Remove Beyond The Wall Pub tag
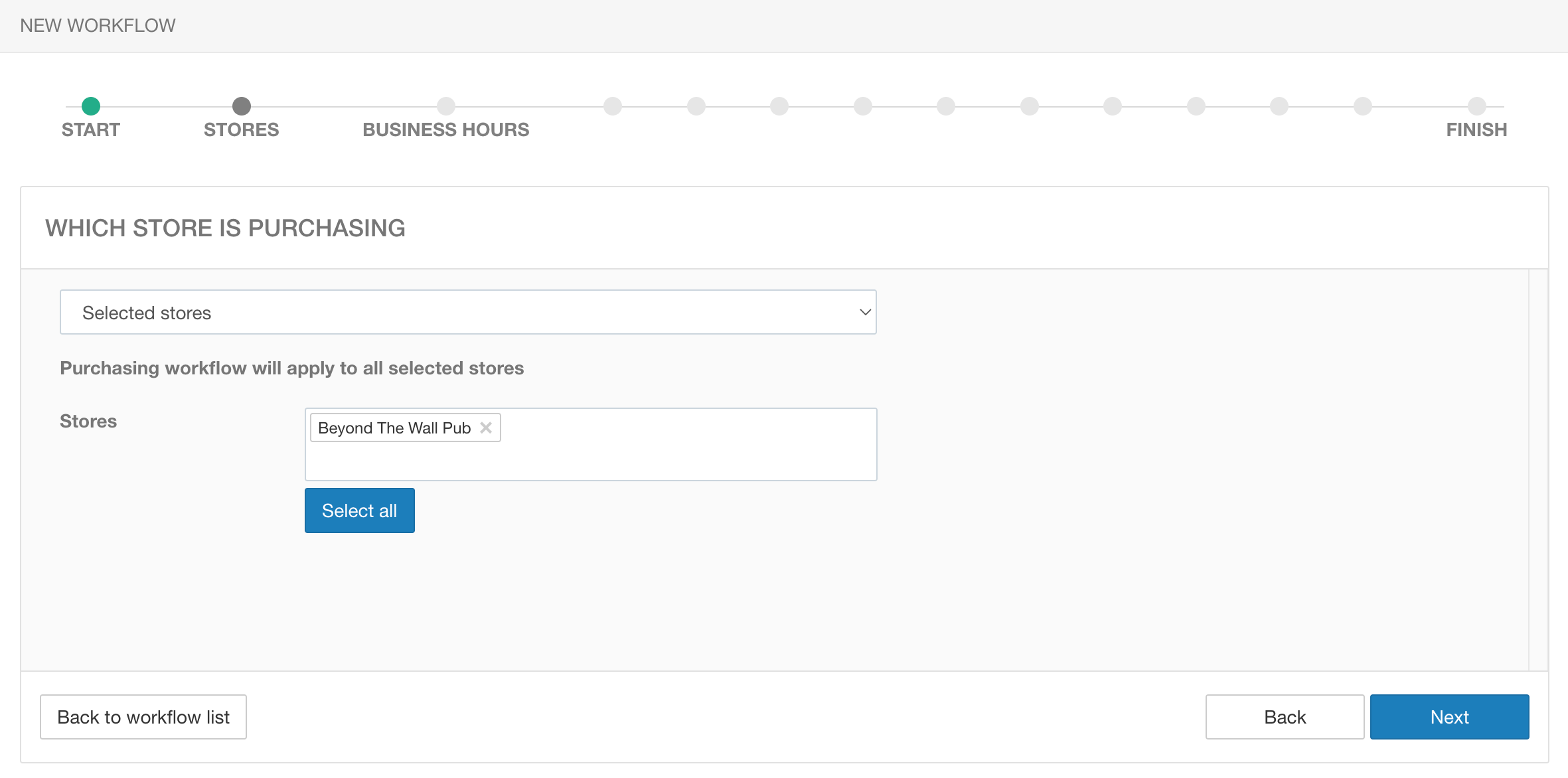The height and width of the screenshot is (778, 1568). tap(486, 428)
